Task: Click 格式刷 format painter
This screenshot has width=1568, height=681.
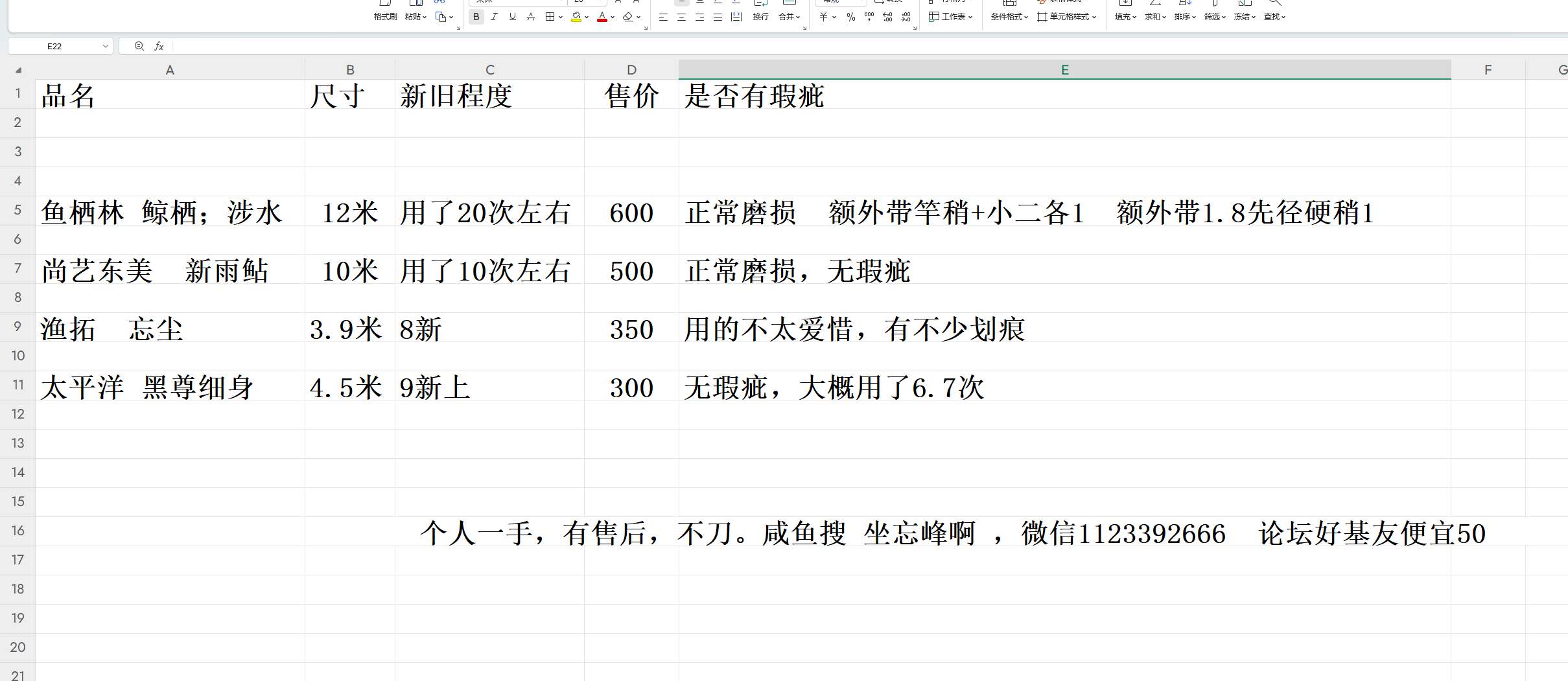Action: click(x=385, y=17)
